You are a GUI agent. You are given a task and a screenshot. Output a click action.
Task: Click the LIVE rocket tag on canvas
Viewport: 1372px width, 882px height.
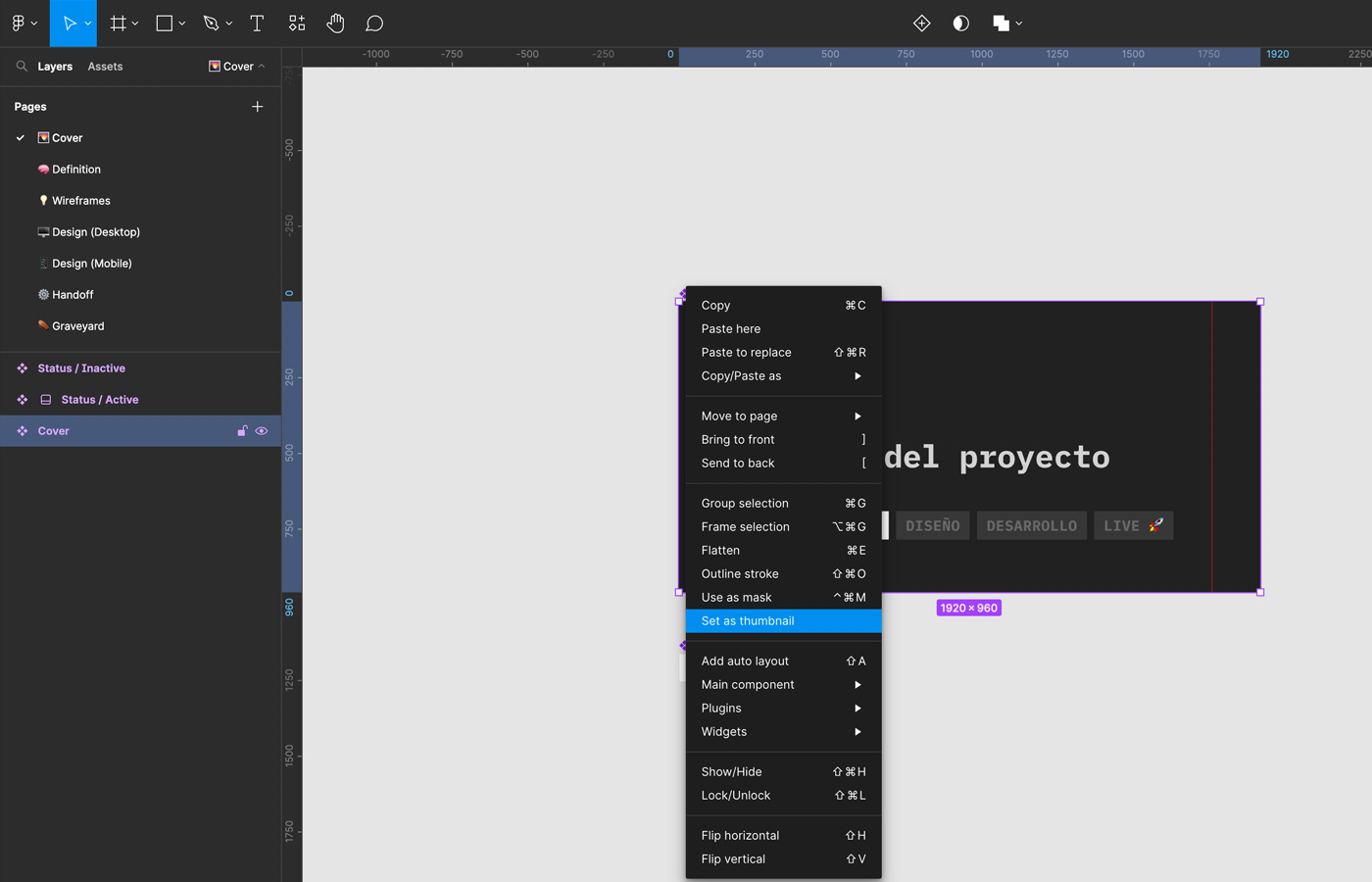tap(1134, 526)
